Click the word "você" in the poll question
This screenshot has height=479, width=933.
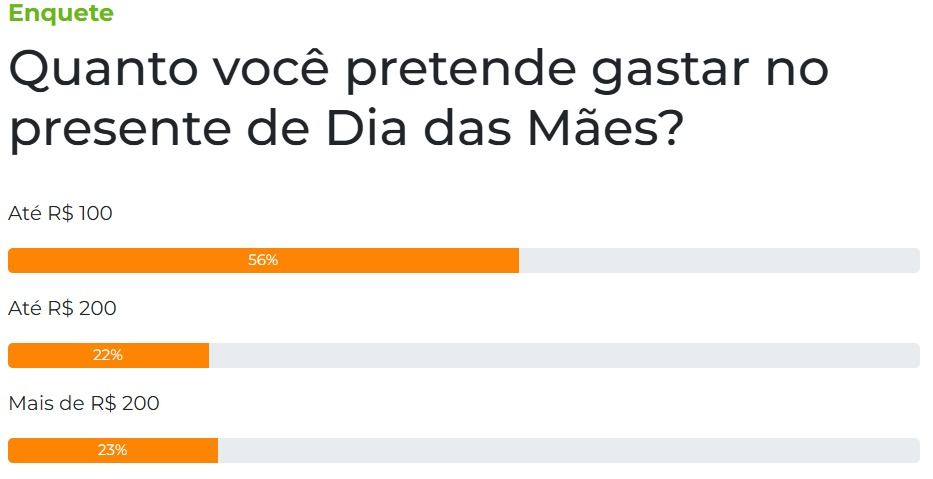(x=271, y=67)
